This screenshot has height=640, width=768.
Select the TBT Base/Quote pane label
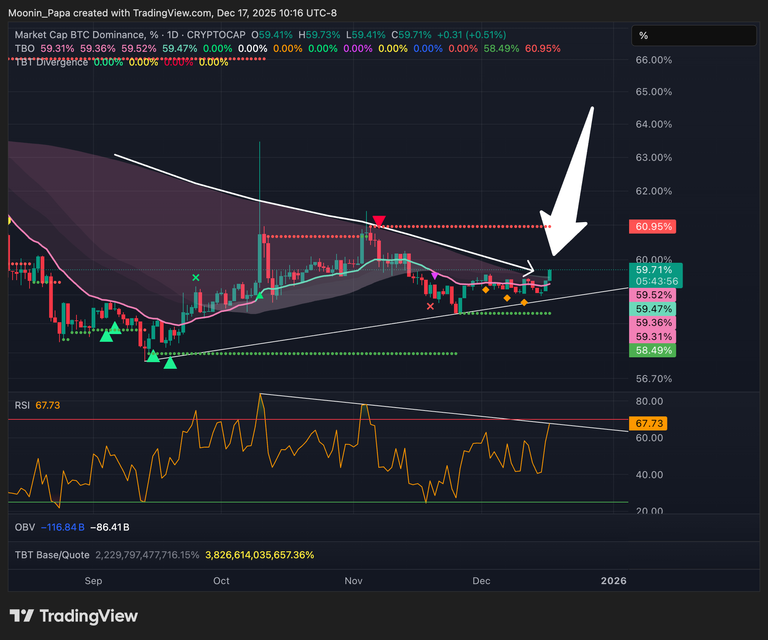[52, 554]
